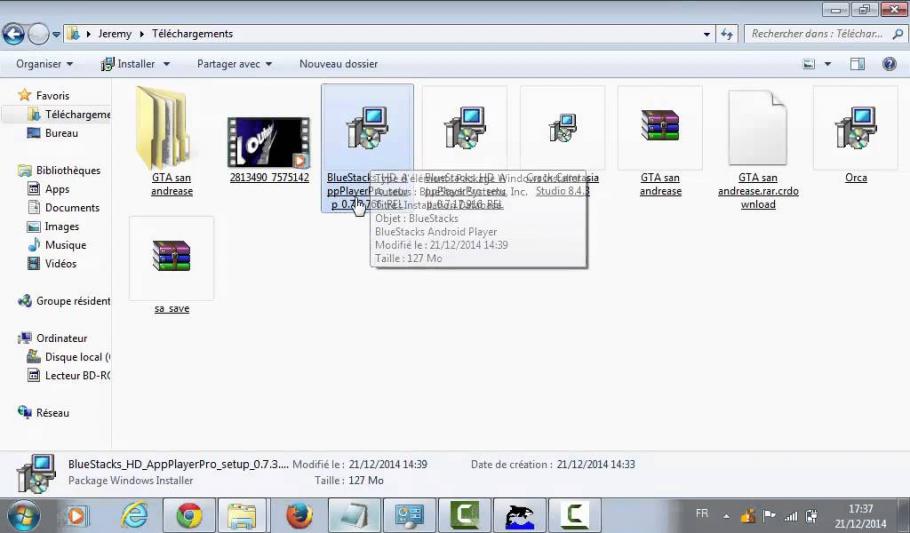The width and height of the screenshot is (910, 533).
Task: Open the address bar history dropdown
Action: [x=706, y=34]
